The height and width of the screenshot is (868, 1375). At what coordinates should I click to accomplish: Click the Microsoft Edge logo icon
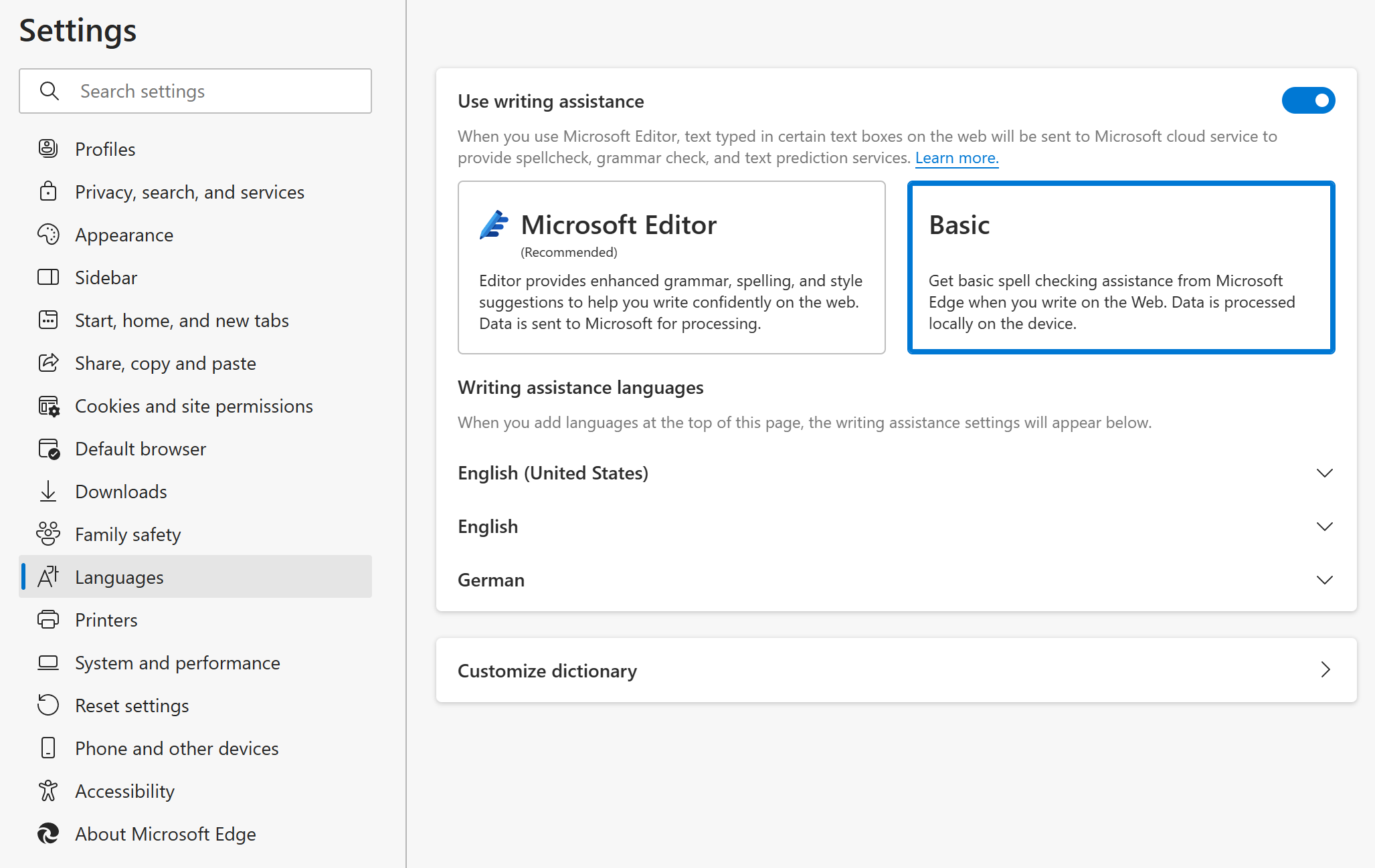coord(48,833)
